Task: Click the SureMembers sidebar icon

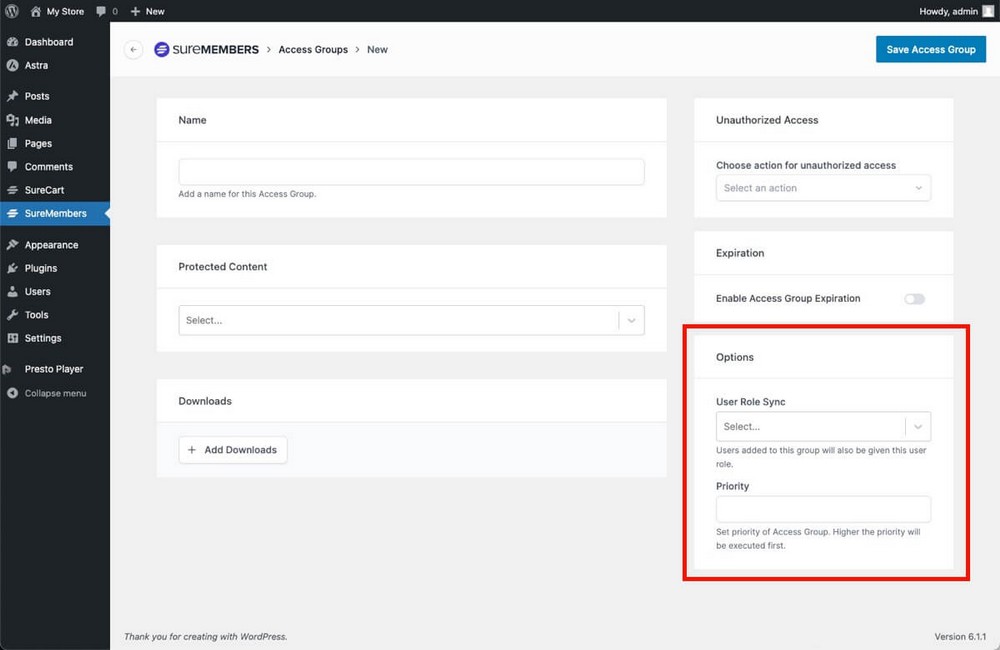Action: pyautogui.click(x=12, y=213)
